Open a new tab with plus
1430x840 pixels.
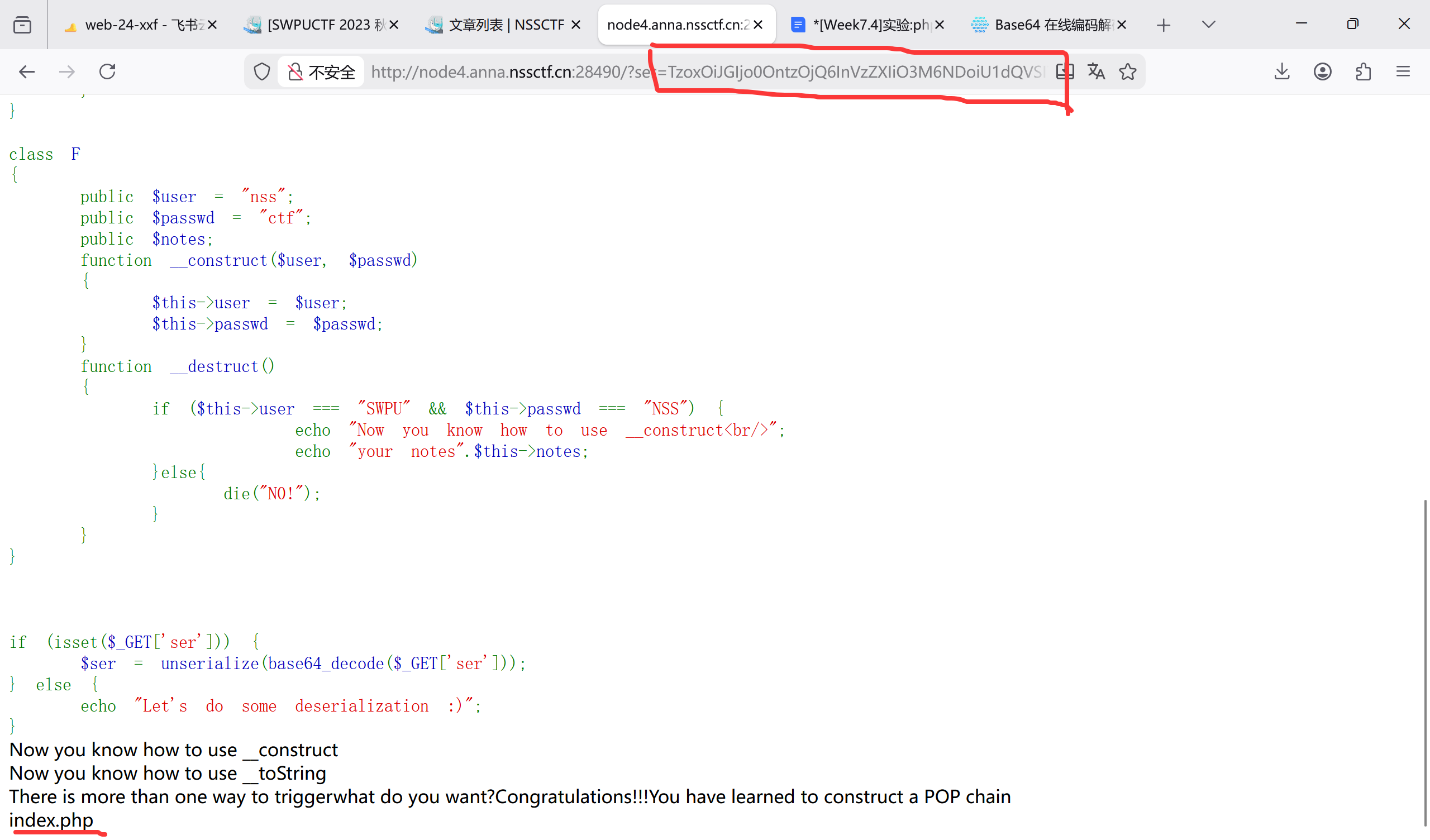1164,25
